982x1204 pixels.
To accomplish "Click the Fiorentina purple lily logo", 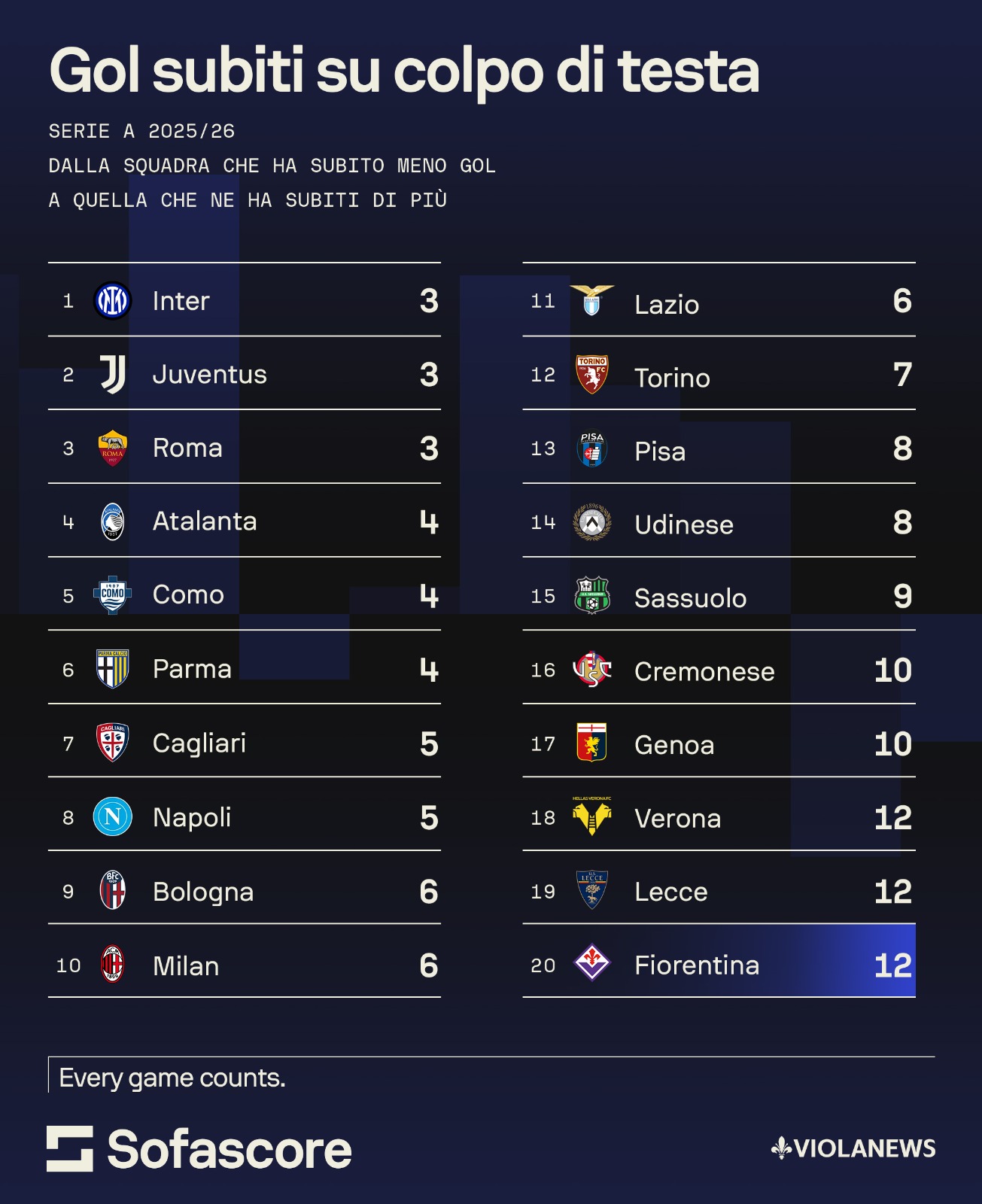I will click(x=592, y=963).
